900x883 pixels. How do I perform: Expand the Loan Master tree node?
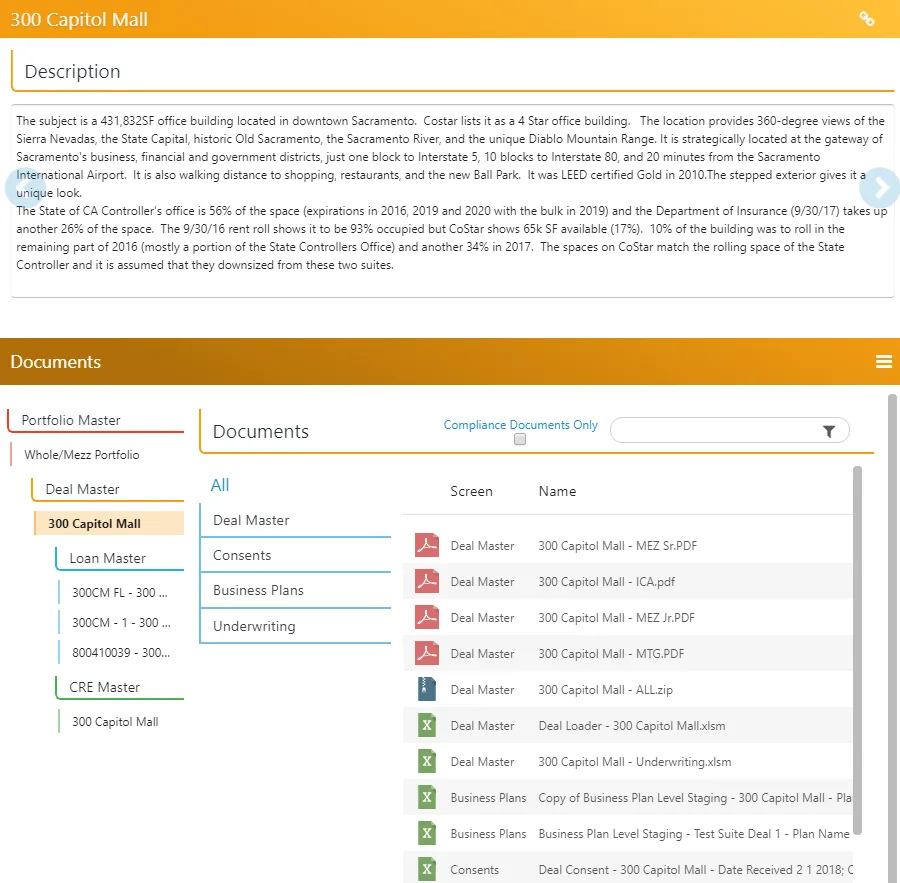107,558
